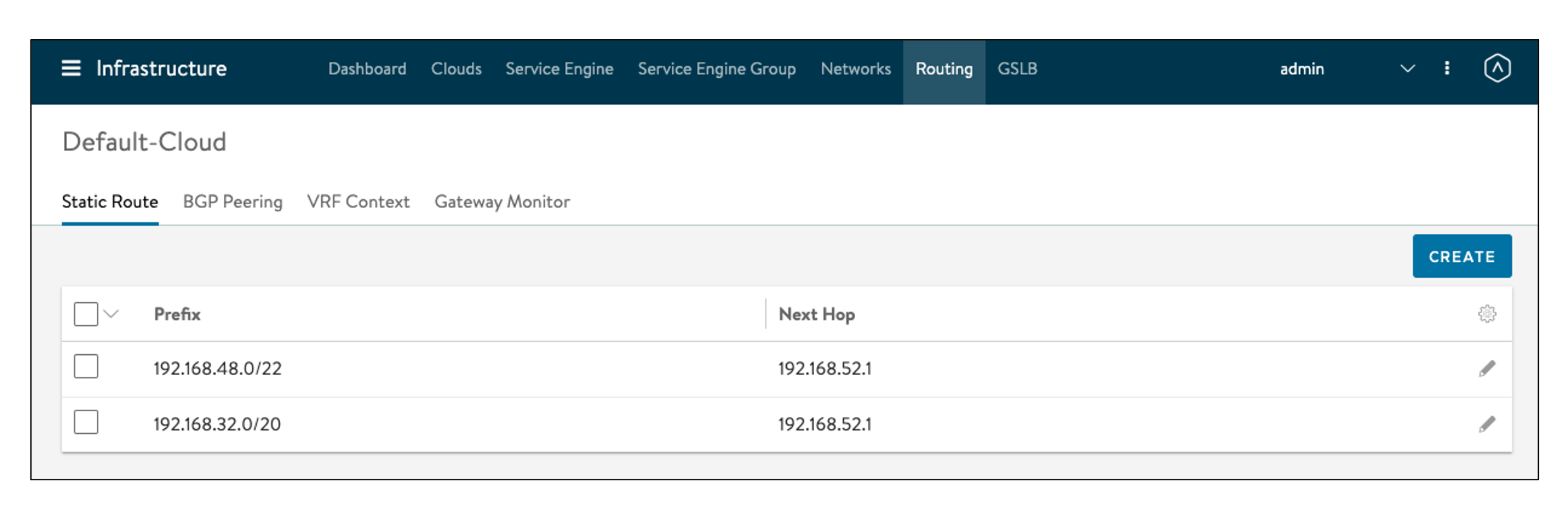
Task: Go to the Service Engine Group page
Action: (716, 68)
